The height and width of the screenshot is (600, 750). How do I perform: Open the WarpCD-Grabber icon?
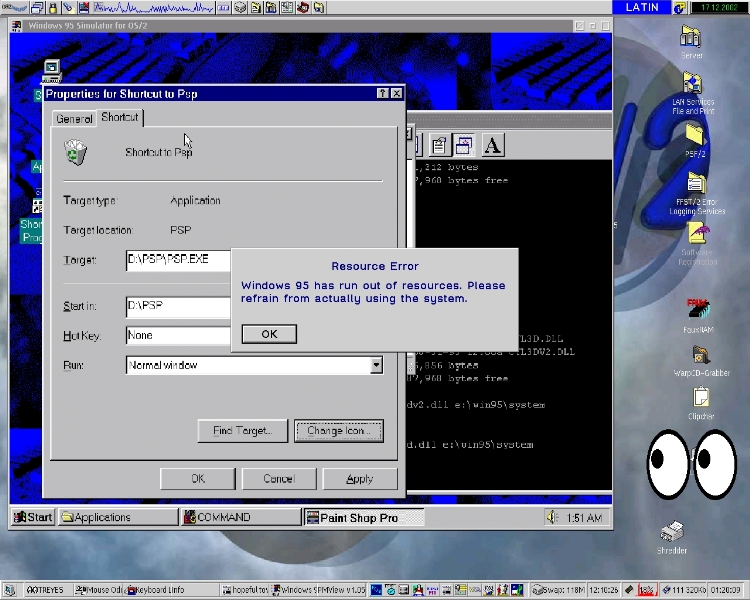[x=701, y=361]
